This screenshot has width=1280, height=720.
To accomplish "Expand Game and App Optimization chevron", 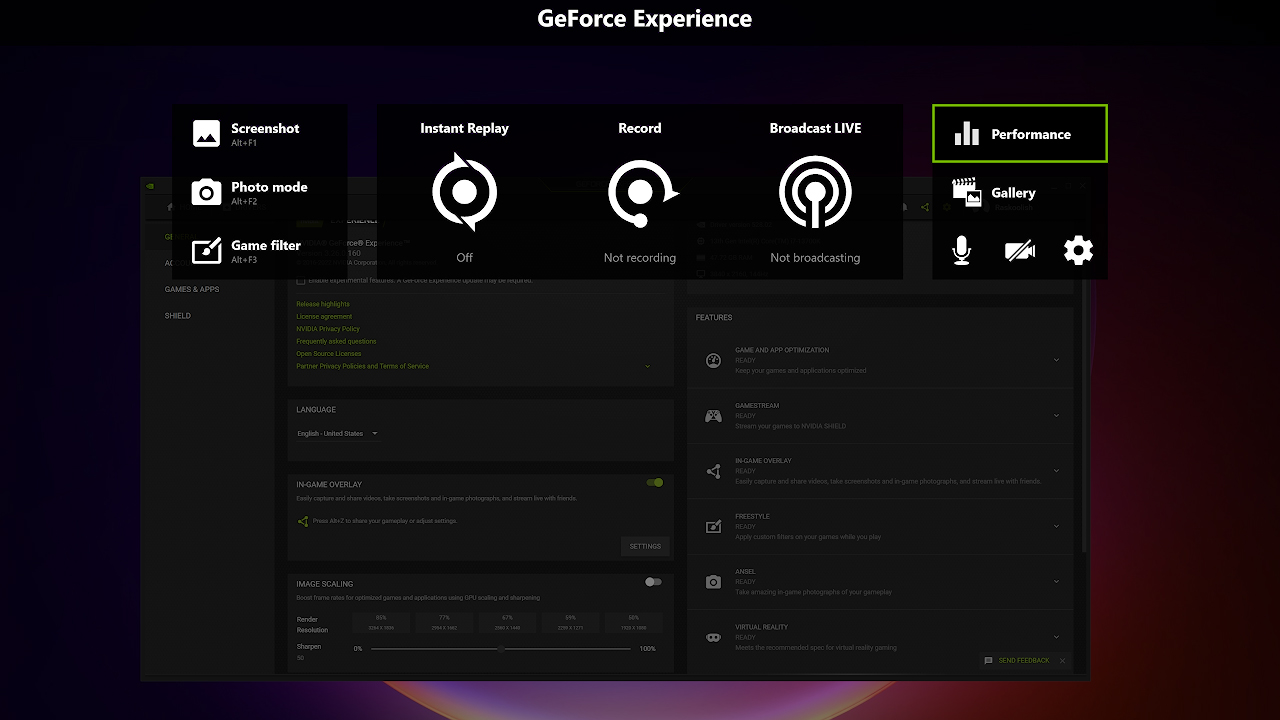I will pyautogui.click(x=1057, y=360).
